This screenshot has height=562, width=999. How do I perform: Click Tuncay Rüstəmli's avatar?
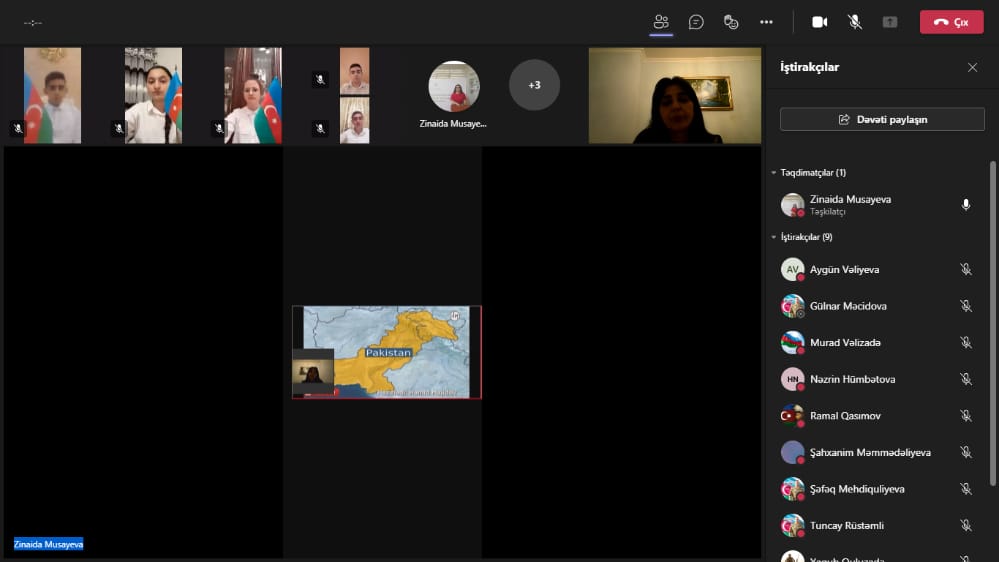[793, 526]
